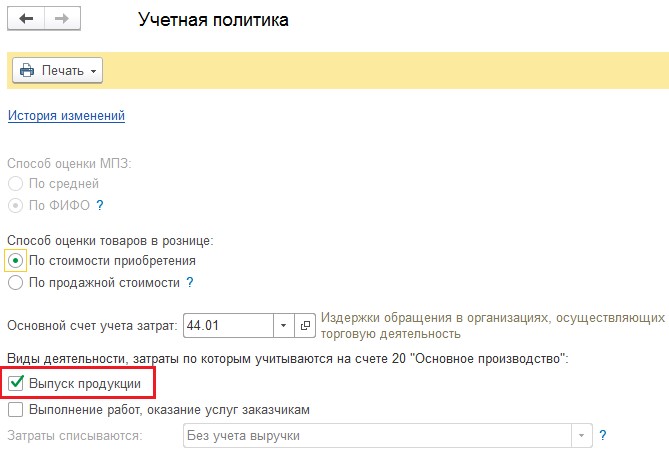Open help beside По продажной стоимости
This screenshot has height=452, width=669.
190,283
